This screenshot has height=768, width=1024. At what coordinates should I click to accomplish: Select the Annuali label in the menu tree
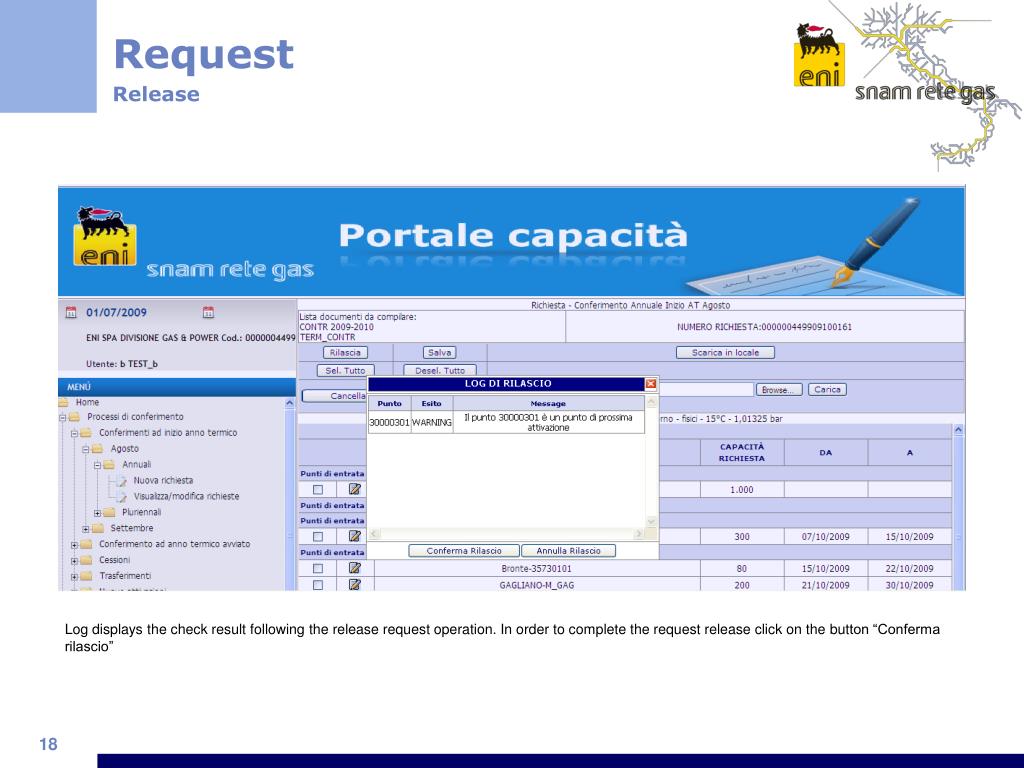tap(136, 464)
